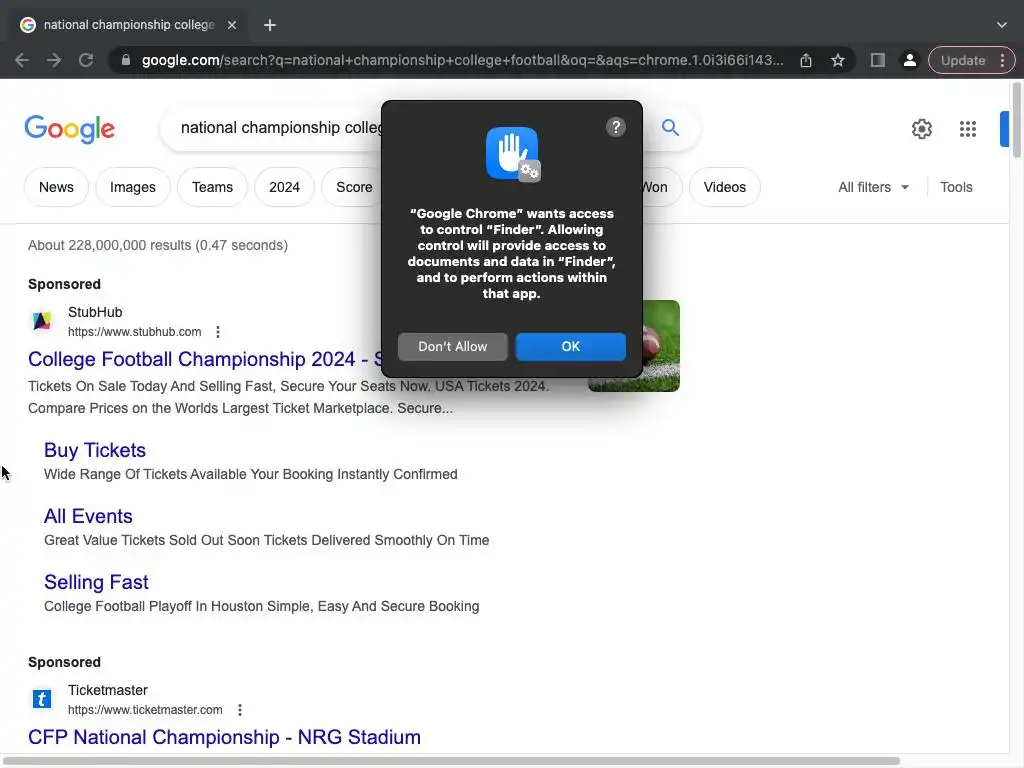Click the StubHub advertiser name
The height and width of the screenshot is (768, 1024).
[x=95, y=312]
